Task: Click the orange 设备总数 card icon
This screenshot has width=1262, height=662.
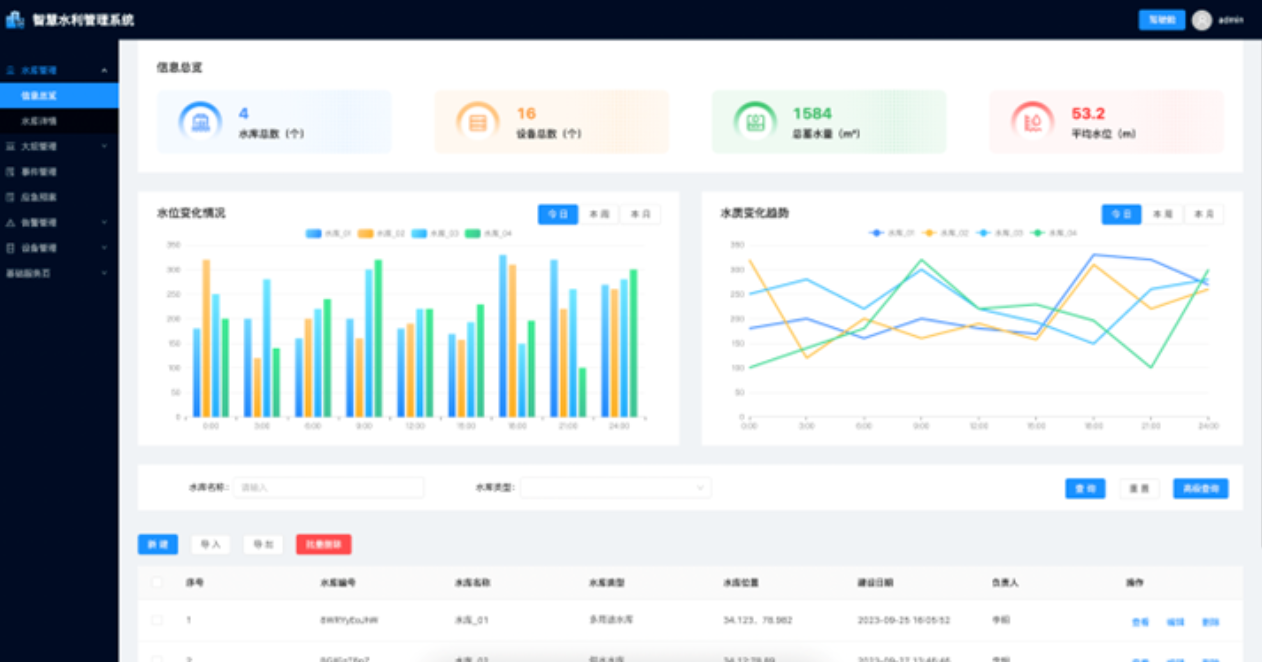Action: coord(477,122)
